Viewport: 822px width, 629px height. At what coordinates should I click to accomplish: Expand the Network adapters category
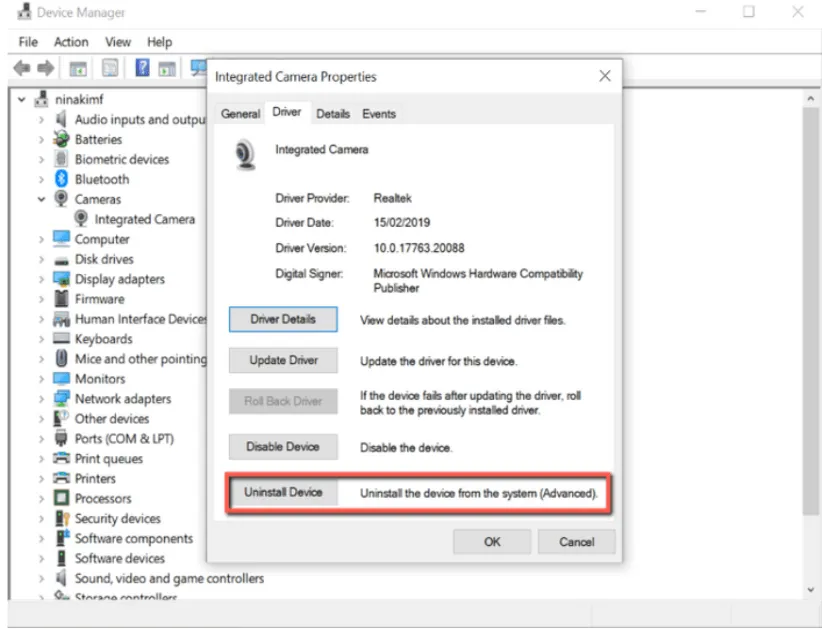tap(41, 399)
